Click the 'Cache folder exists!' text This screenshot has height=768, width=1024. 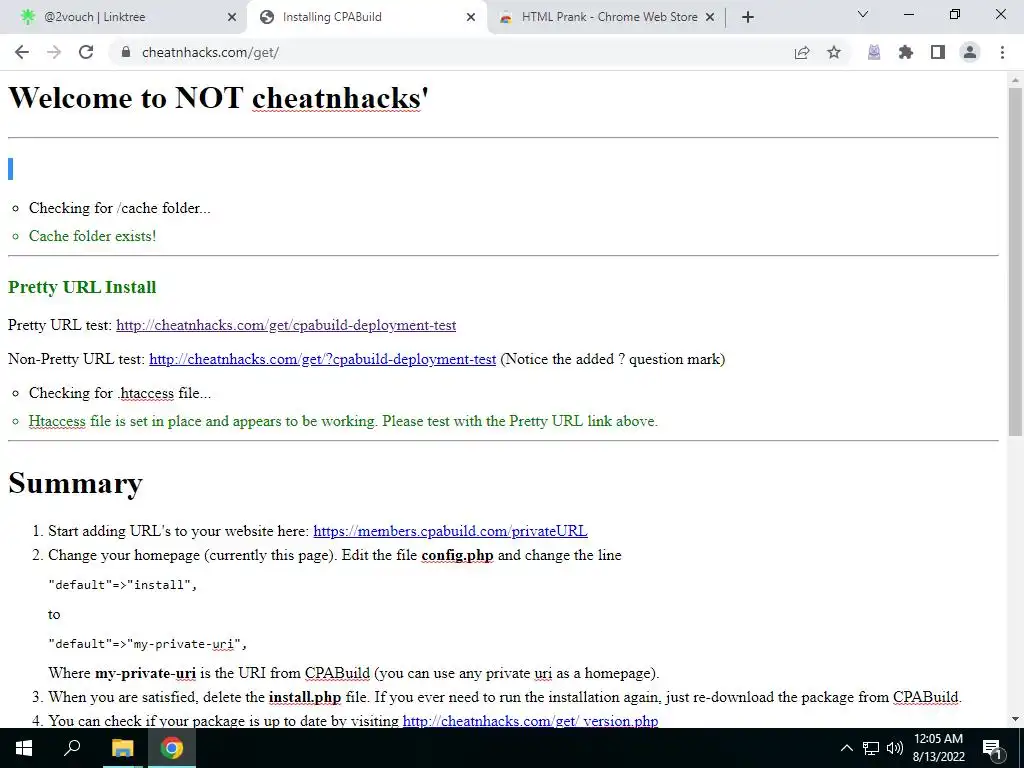click(x=93, y=236)
